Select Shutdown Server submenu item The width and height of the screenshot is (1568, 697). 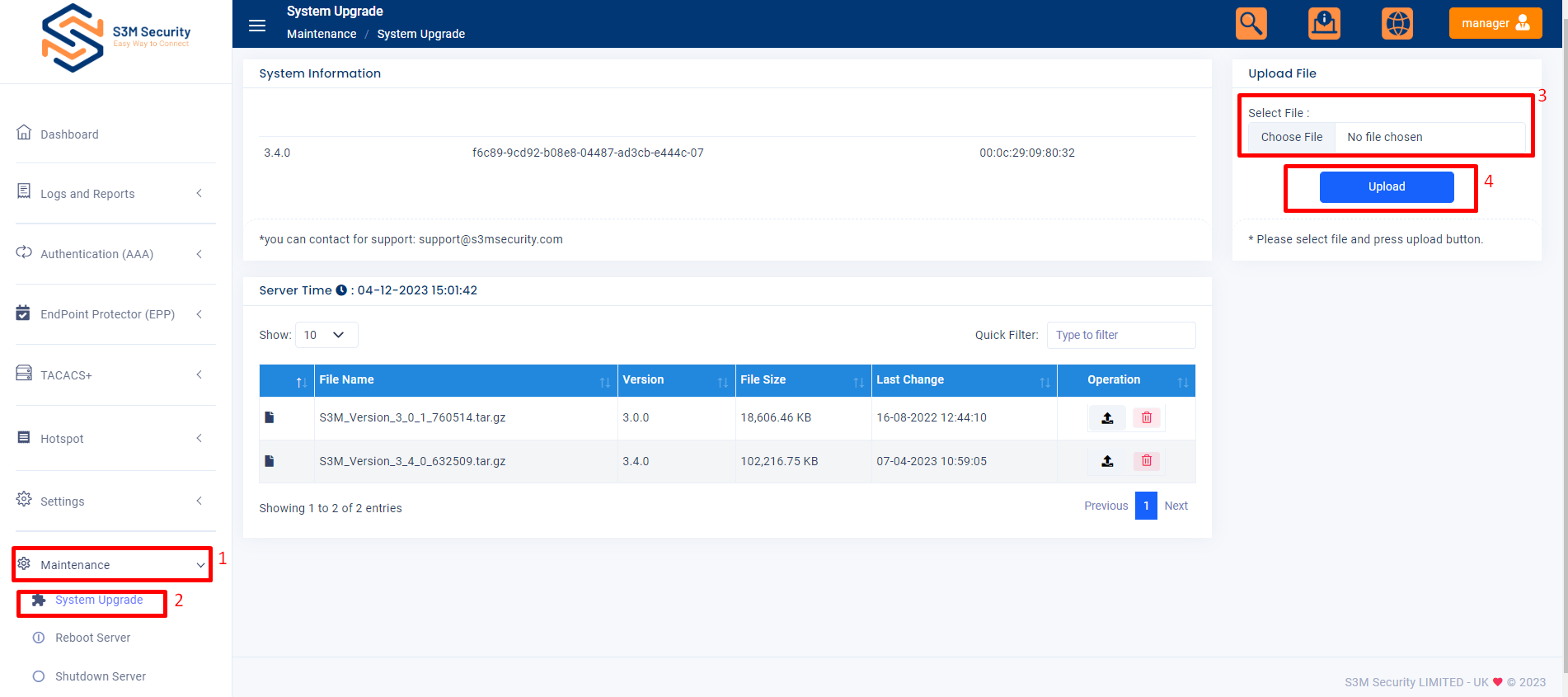101,676
